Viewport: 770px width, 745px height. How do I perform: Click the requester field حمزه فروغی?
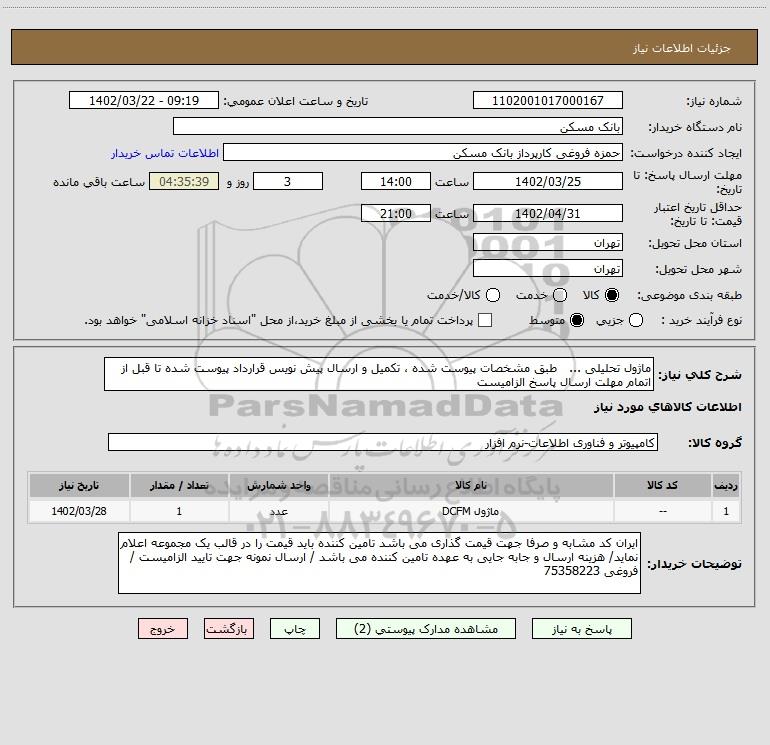click(x=423, y=153)
